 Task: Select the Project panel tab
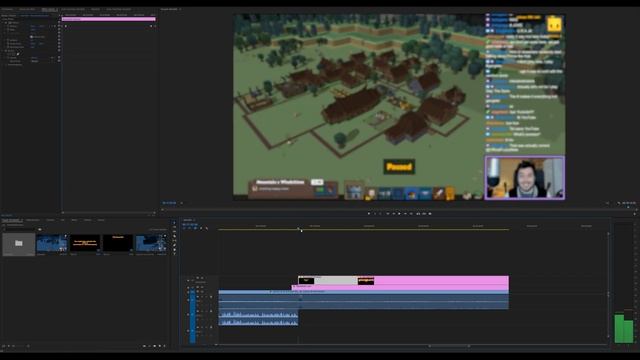click(x=12, y=220)
